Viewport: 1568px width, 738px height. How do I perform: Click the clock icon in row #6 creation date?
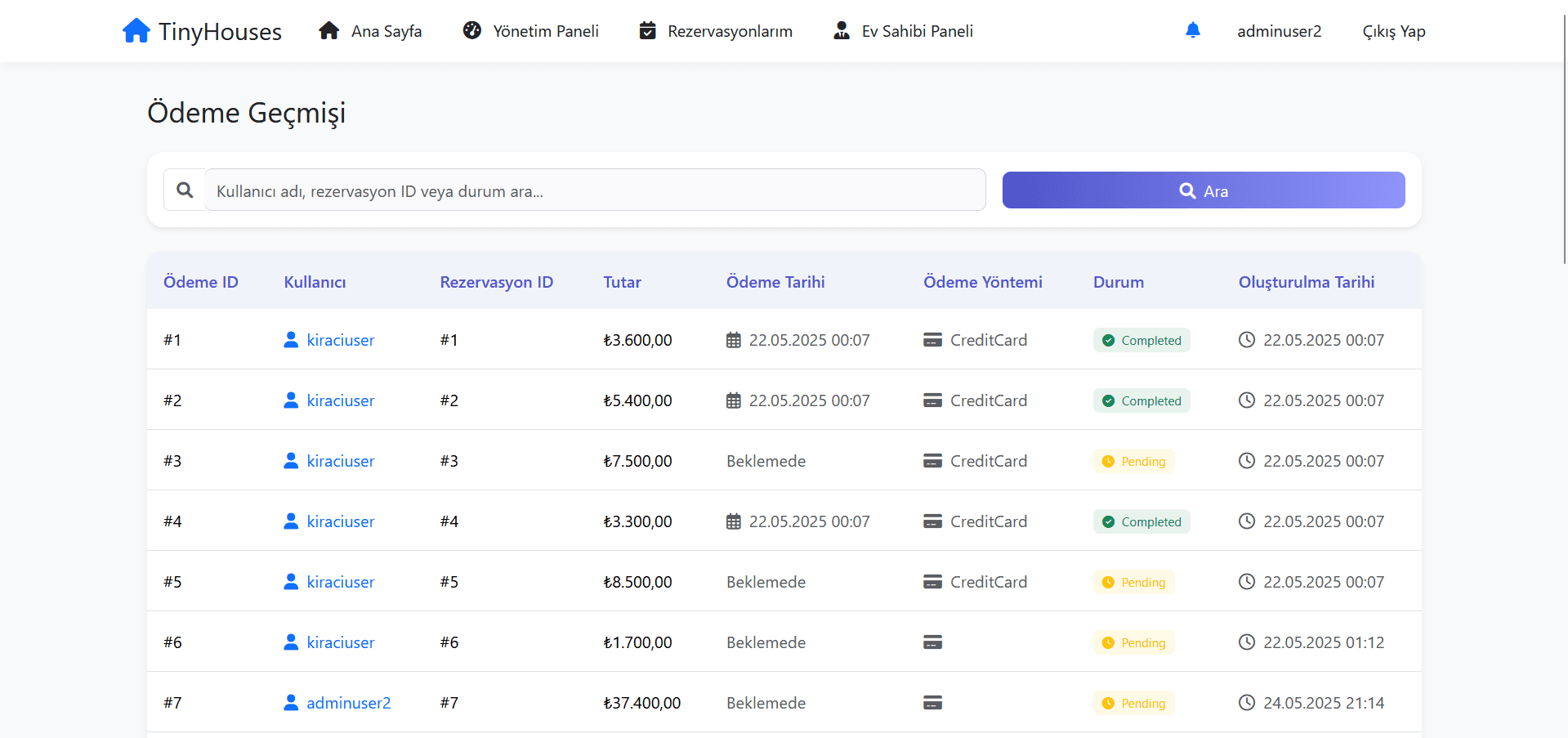pos(1247,642)
